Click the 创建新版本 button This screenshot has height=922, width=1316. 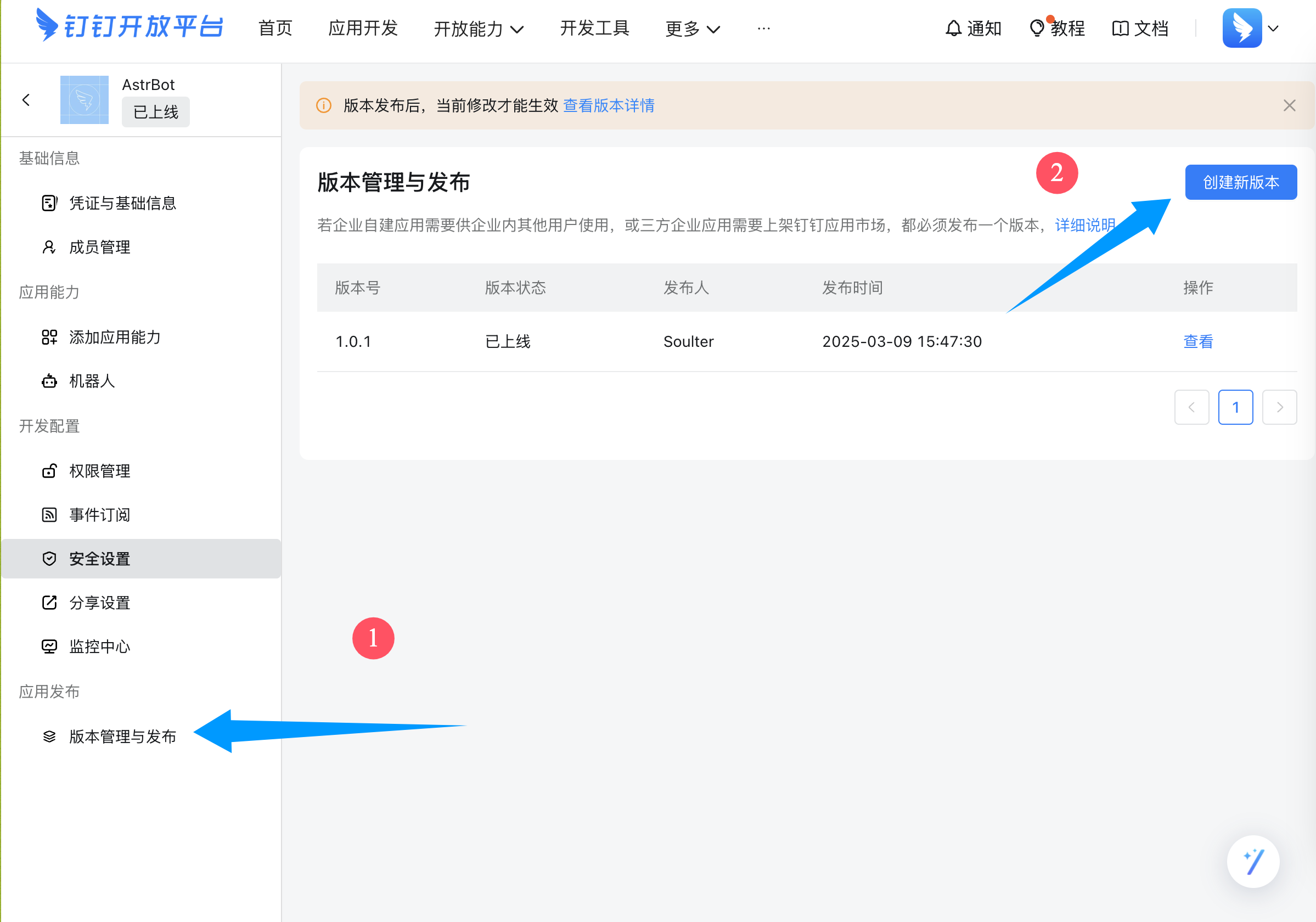coord(1240,182)
